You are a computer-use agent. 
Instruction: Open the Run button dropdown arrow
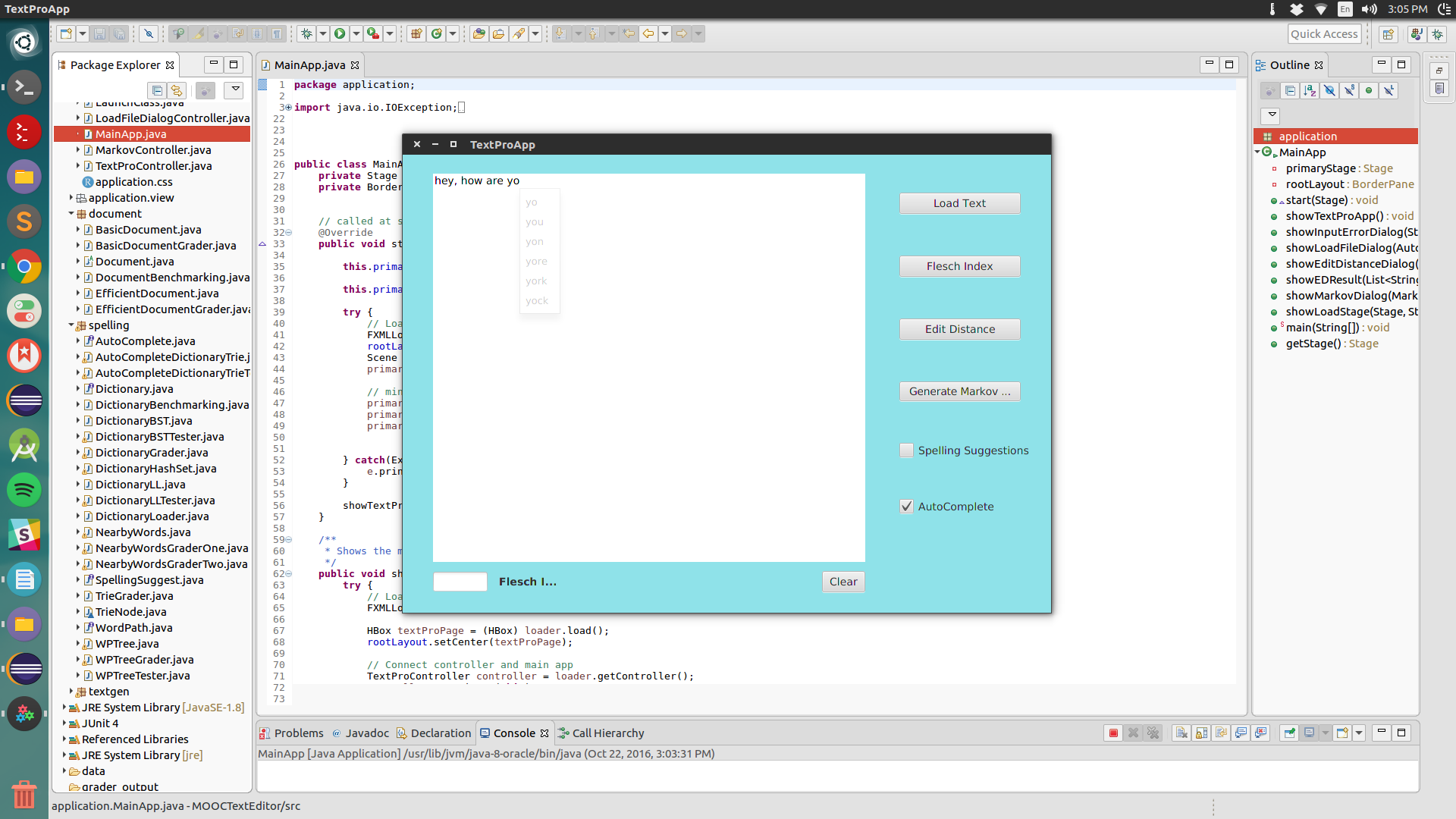pyautogui.click(x=356, y=33)
